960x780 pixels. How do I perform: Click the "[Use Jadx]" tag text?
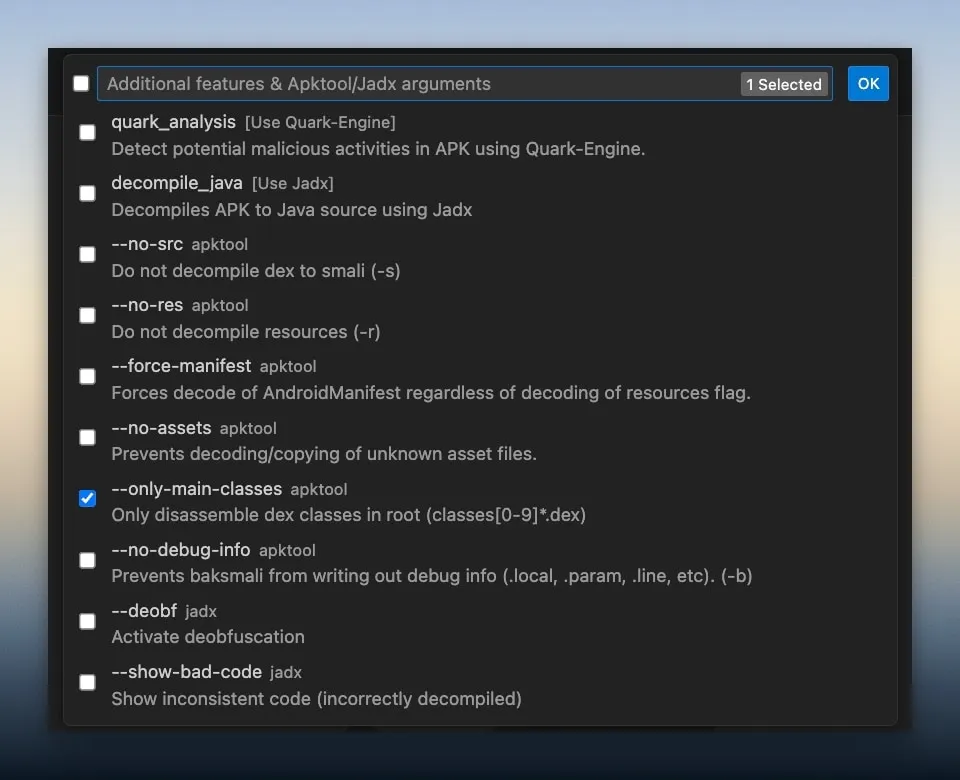coord(292,184)
